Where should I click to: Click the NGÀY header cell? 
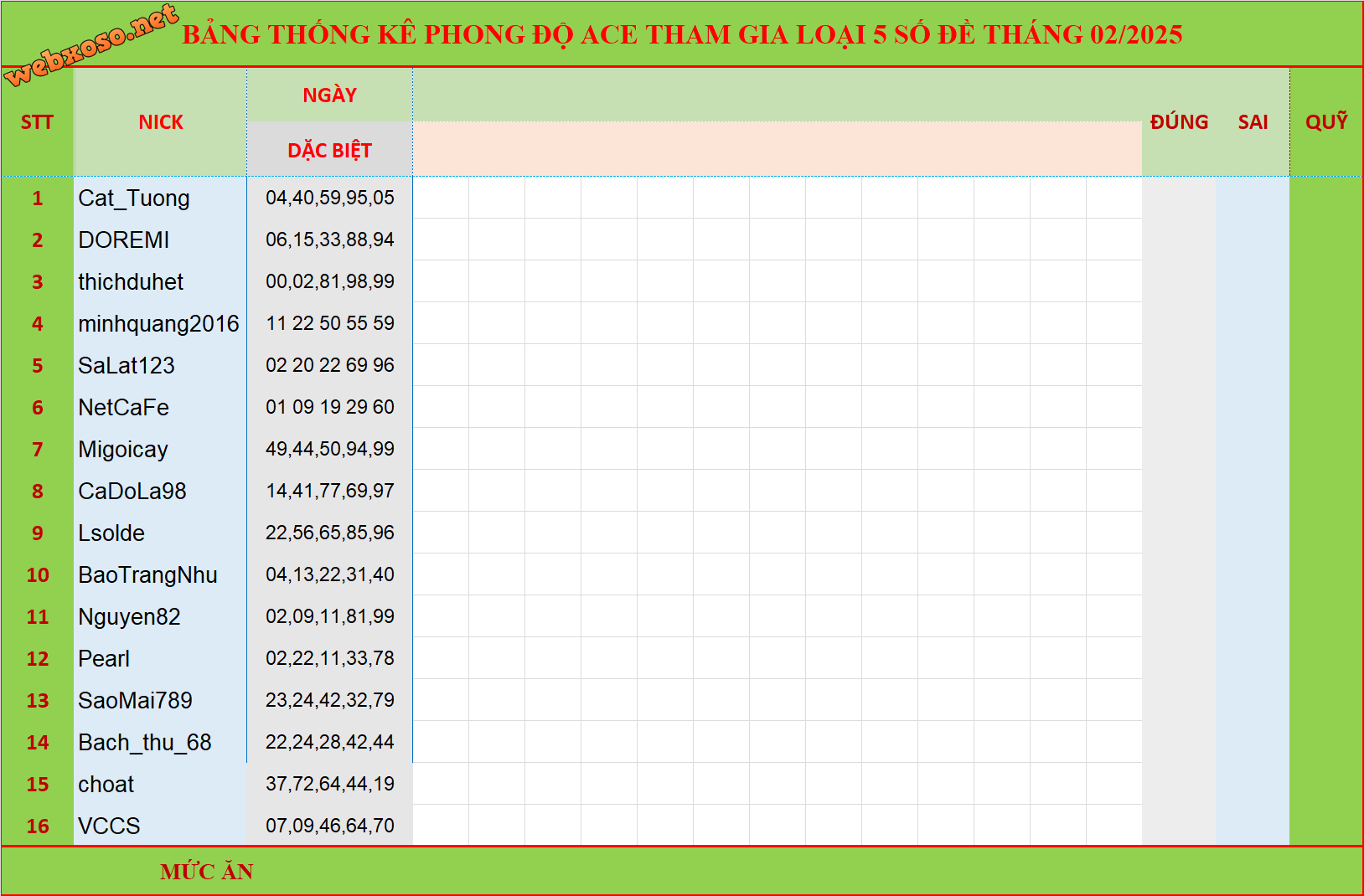(329, 95)
